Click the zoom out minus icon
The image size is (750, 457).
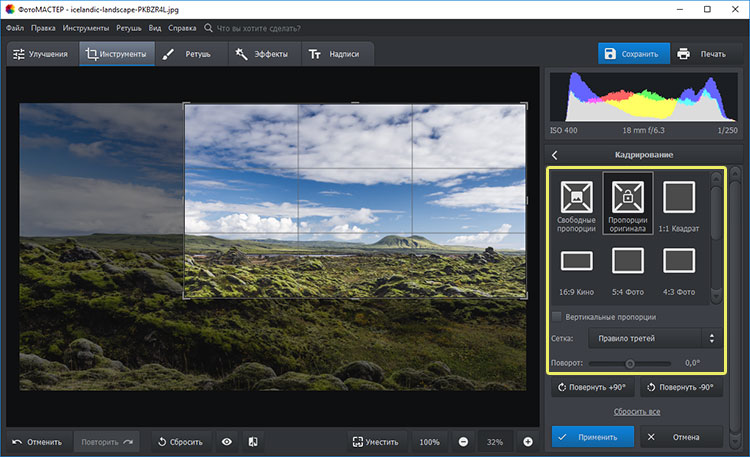[x=464, y=442]
